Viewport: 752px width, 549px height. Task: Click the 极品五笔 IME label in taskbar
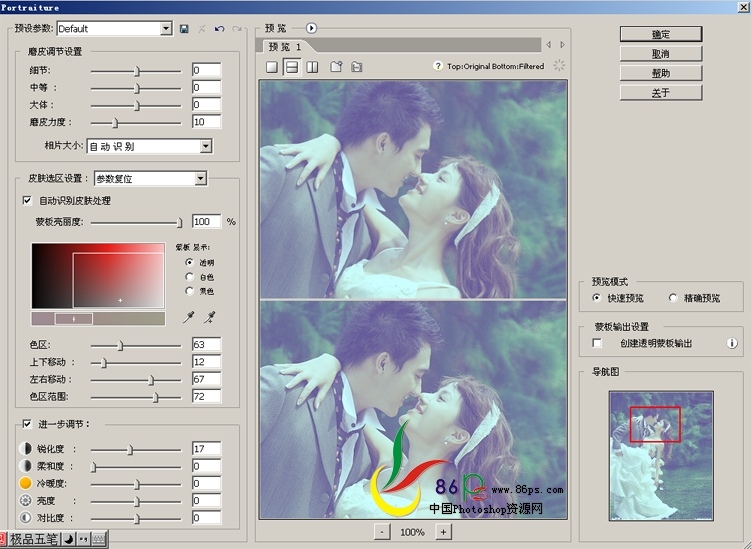coord(34,539)
